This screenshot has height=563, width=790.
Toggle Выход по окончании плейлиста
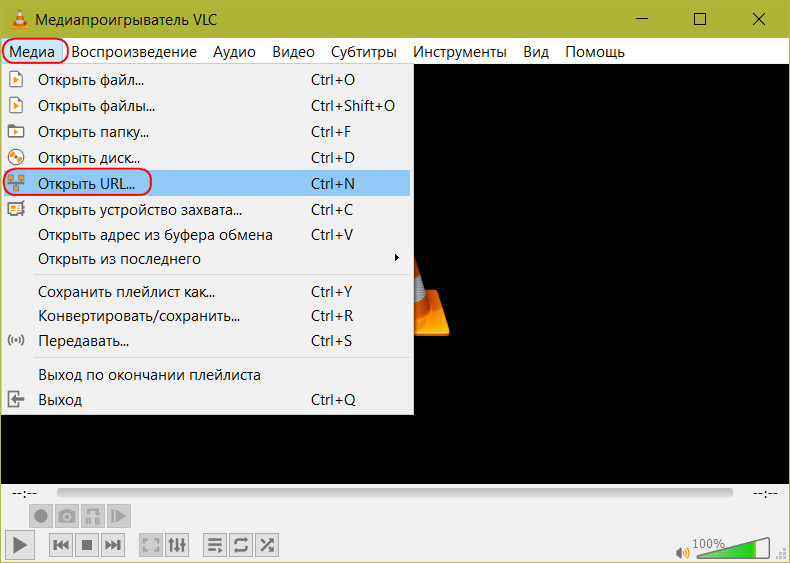click(x=207, y=374)
